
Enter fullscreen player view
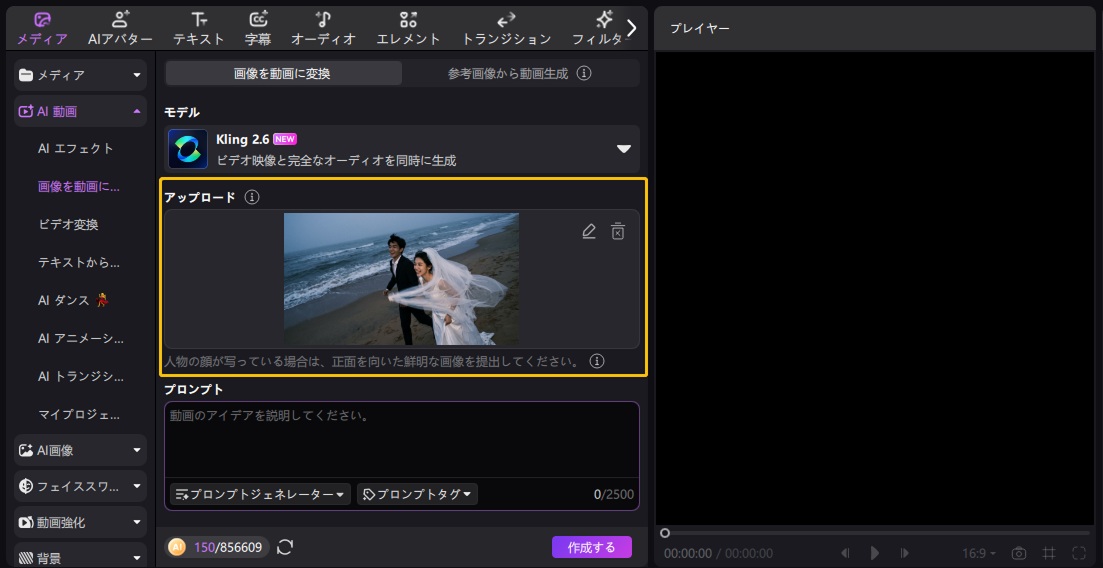[x=1079, y=553]
